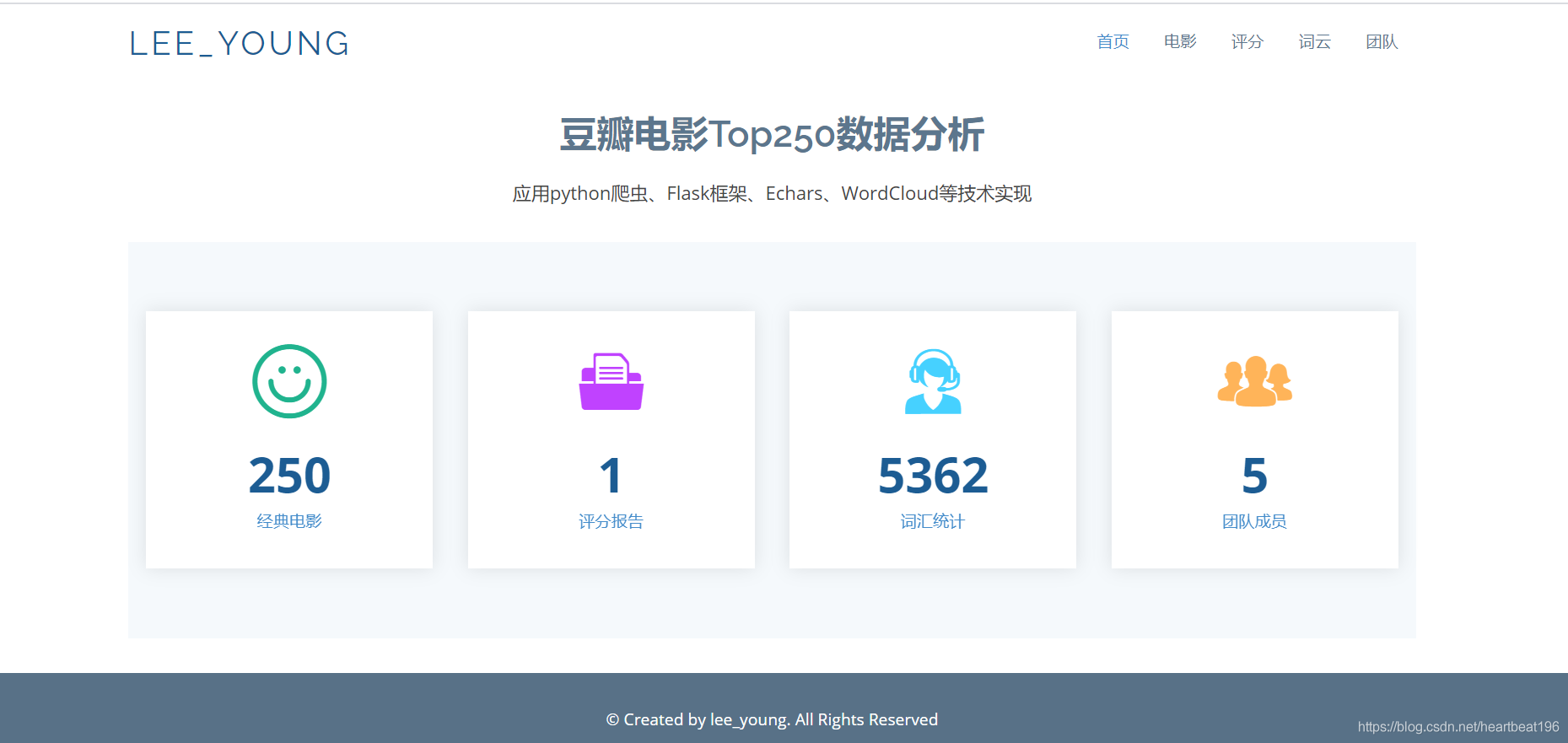Navigate to the 团队 page
Image resolution: width=1568 pixels, height=743 pixels.
1382,42
